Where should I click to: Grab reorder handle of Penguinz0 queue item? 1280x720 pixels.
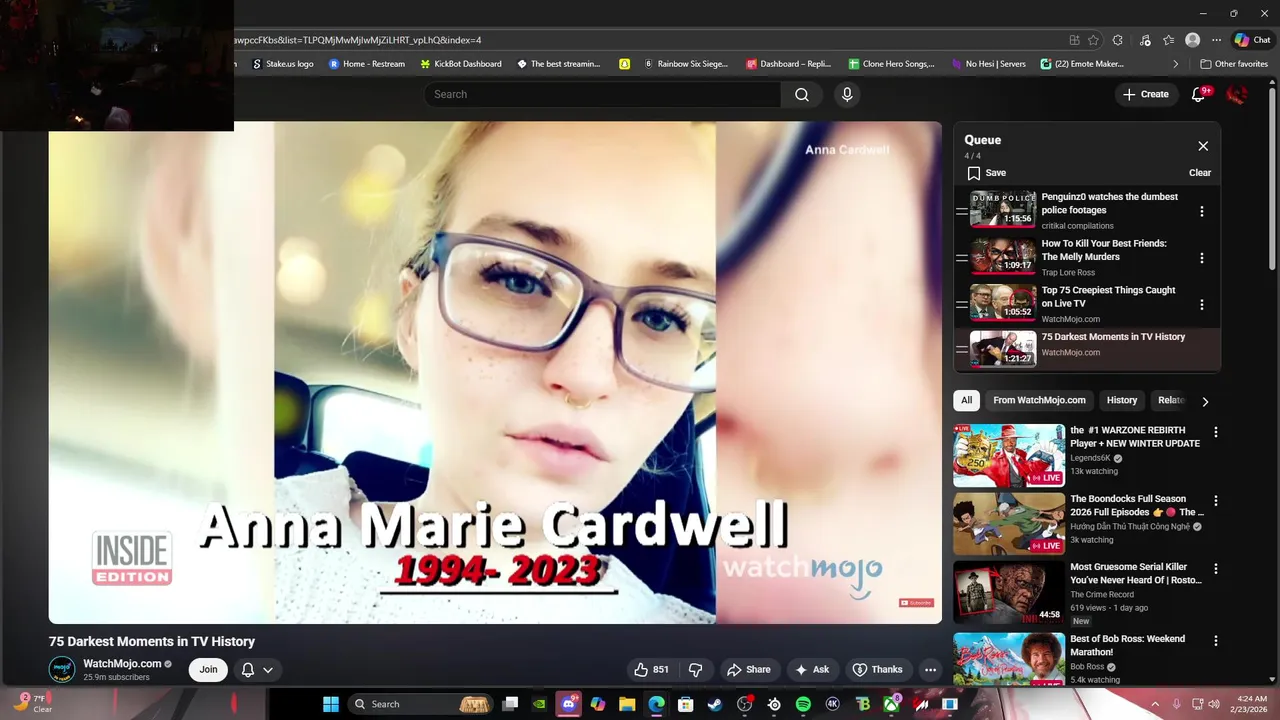[x=962, y=211]
